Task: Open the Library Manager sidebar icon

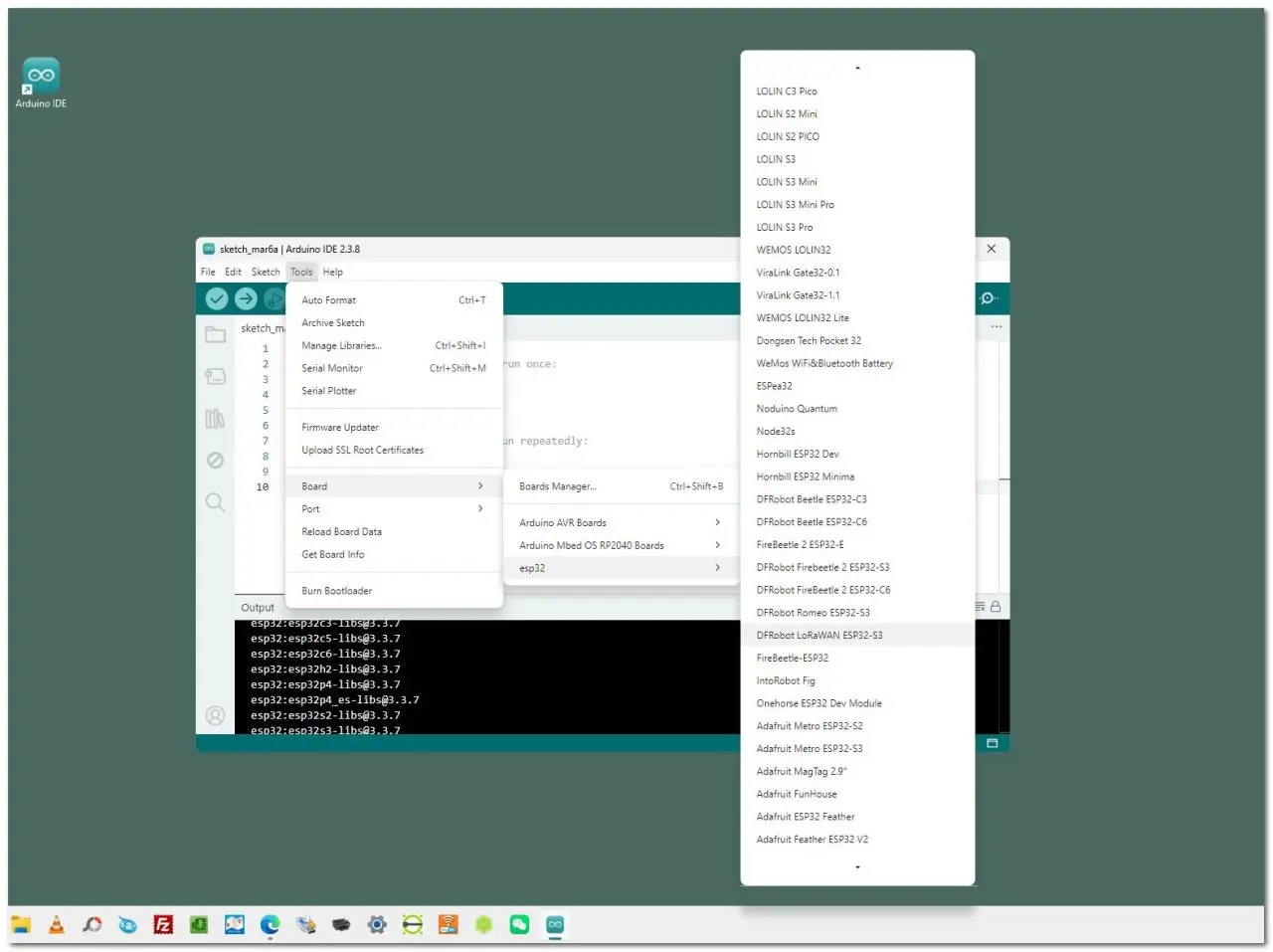Action: click(215, 419)
